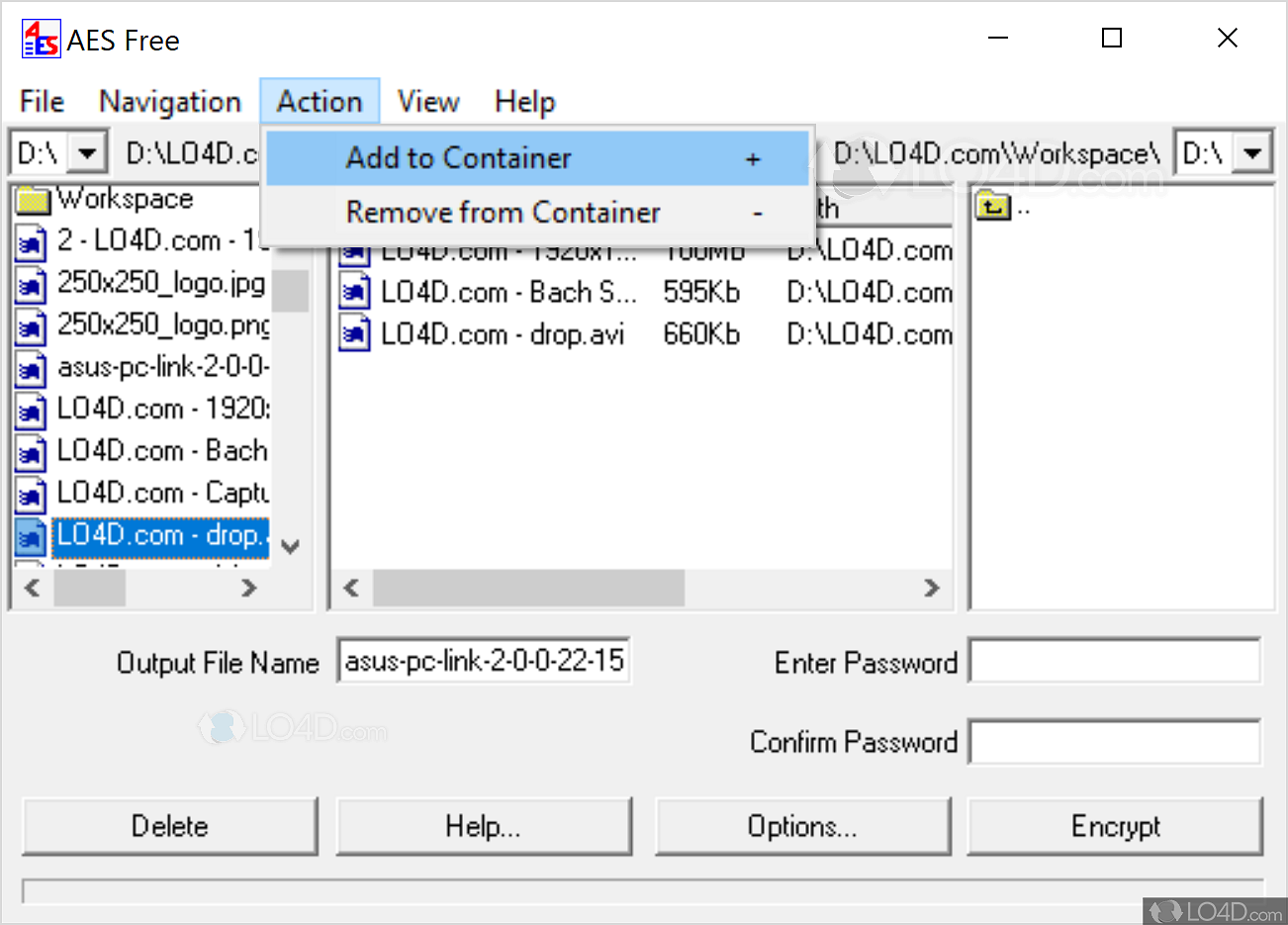
Task: Open the View menu
Action: coord(427,101)
